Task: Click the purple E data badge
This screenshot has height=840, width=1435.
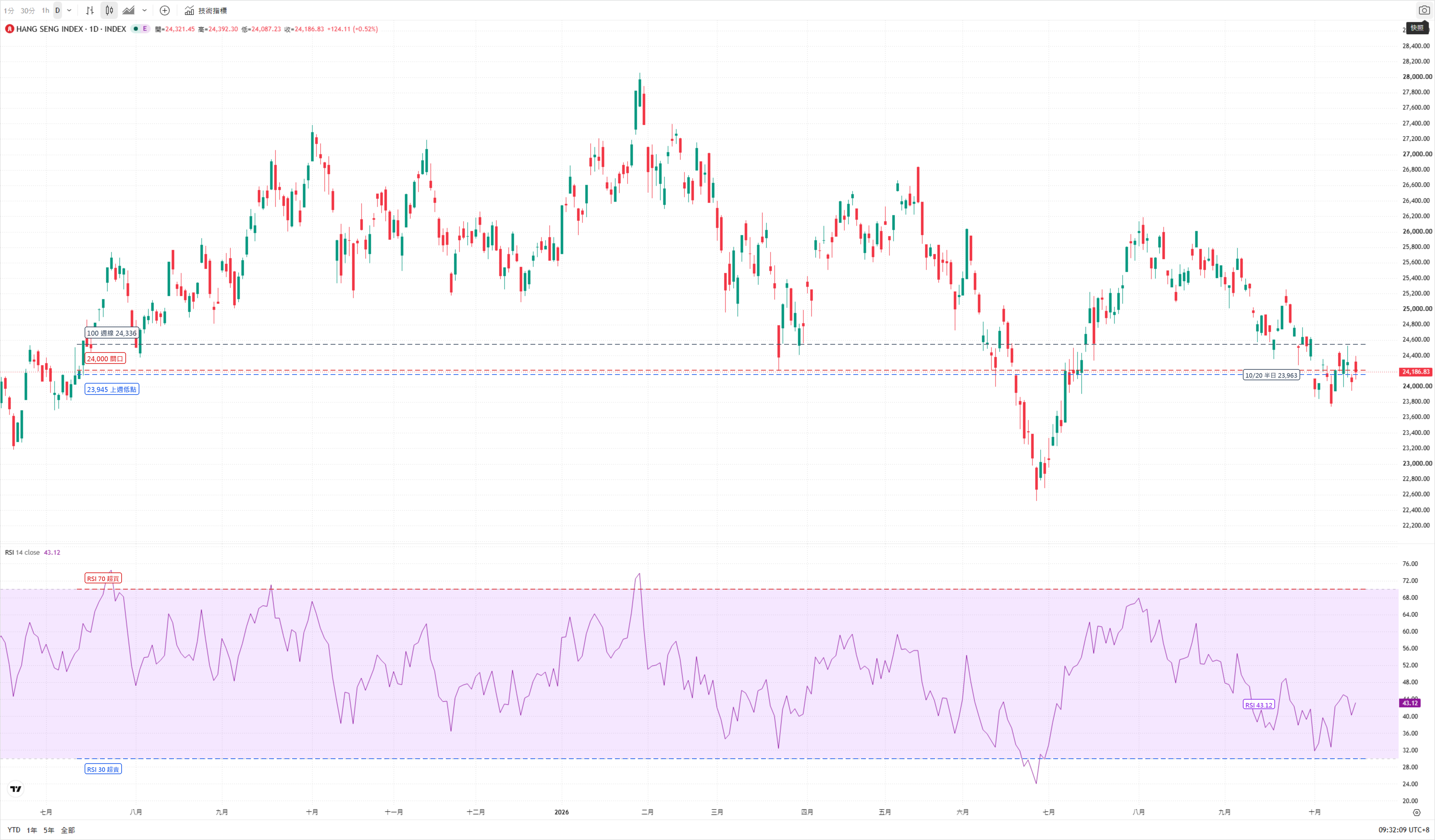Action: (x=145, y=29)
